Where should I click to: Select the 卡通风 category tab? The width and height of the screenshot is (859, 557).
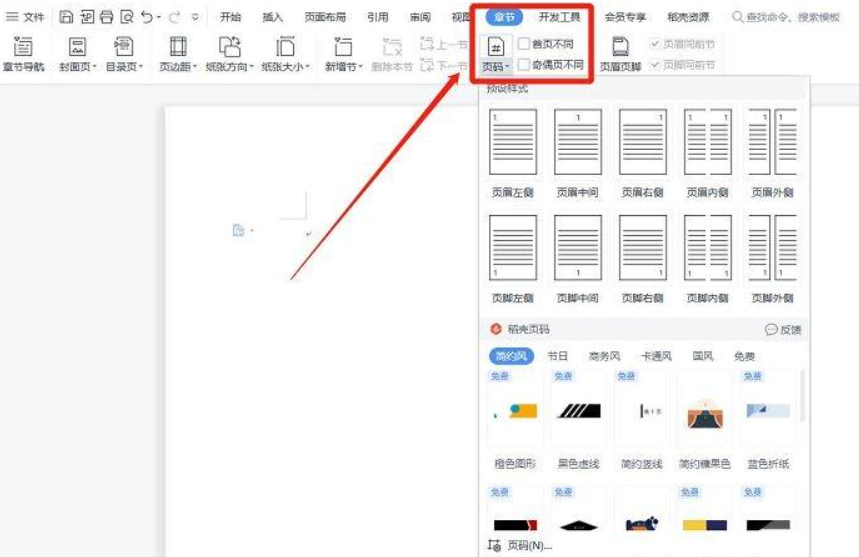click(656, 357)
